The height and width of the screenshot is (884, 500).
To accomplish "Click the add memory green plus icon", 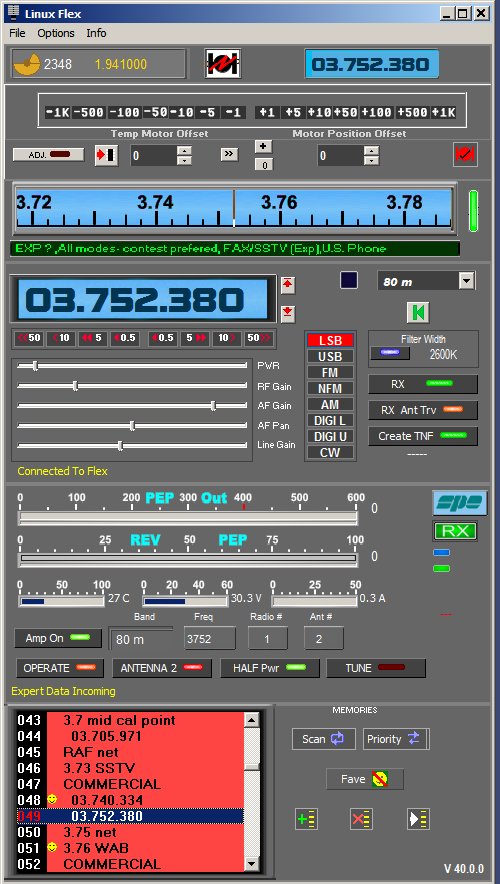I will tap(306, 819).
